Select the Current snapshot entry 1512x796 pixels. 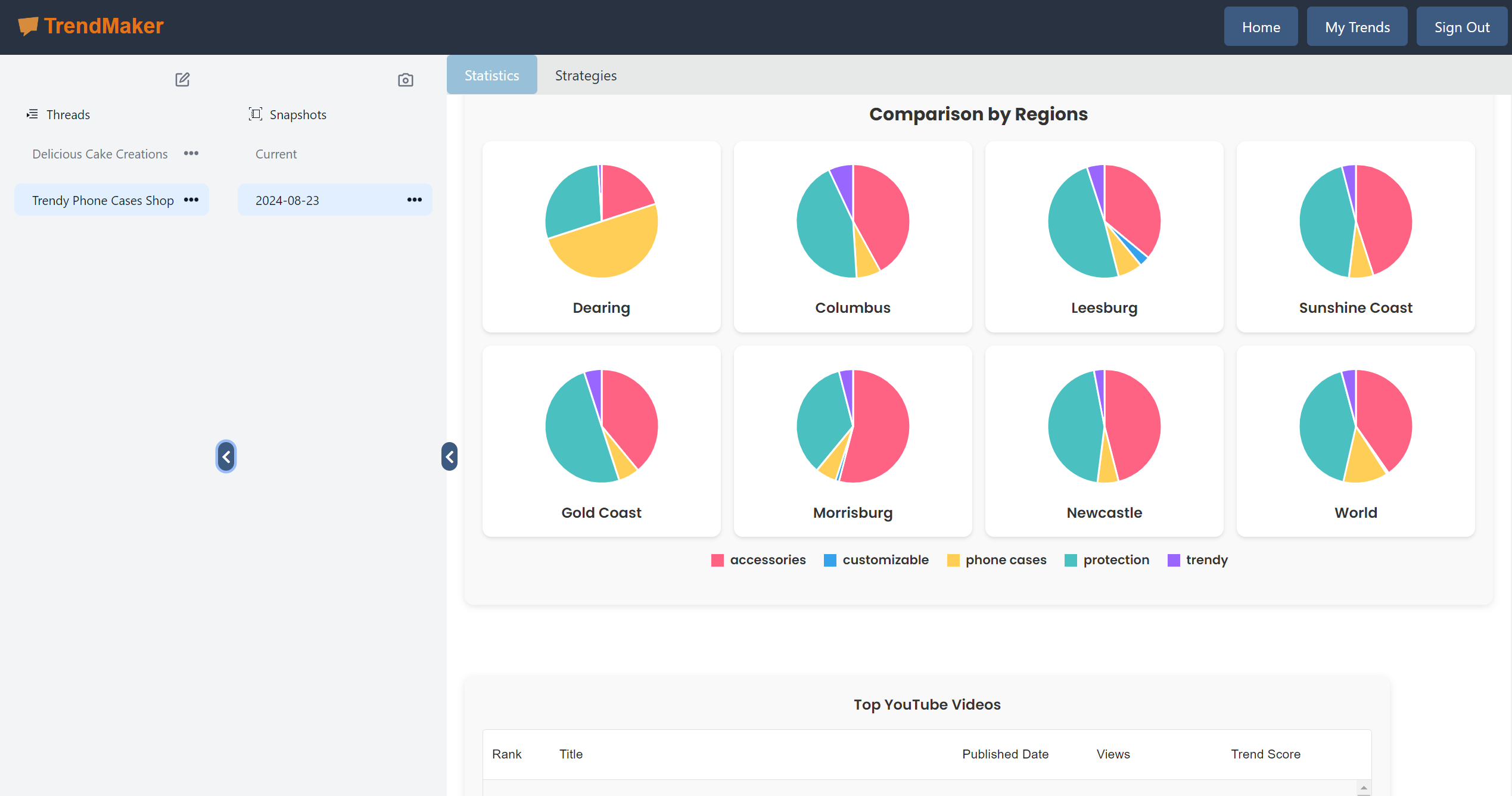276,154
